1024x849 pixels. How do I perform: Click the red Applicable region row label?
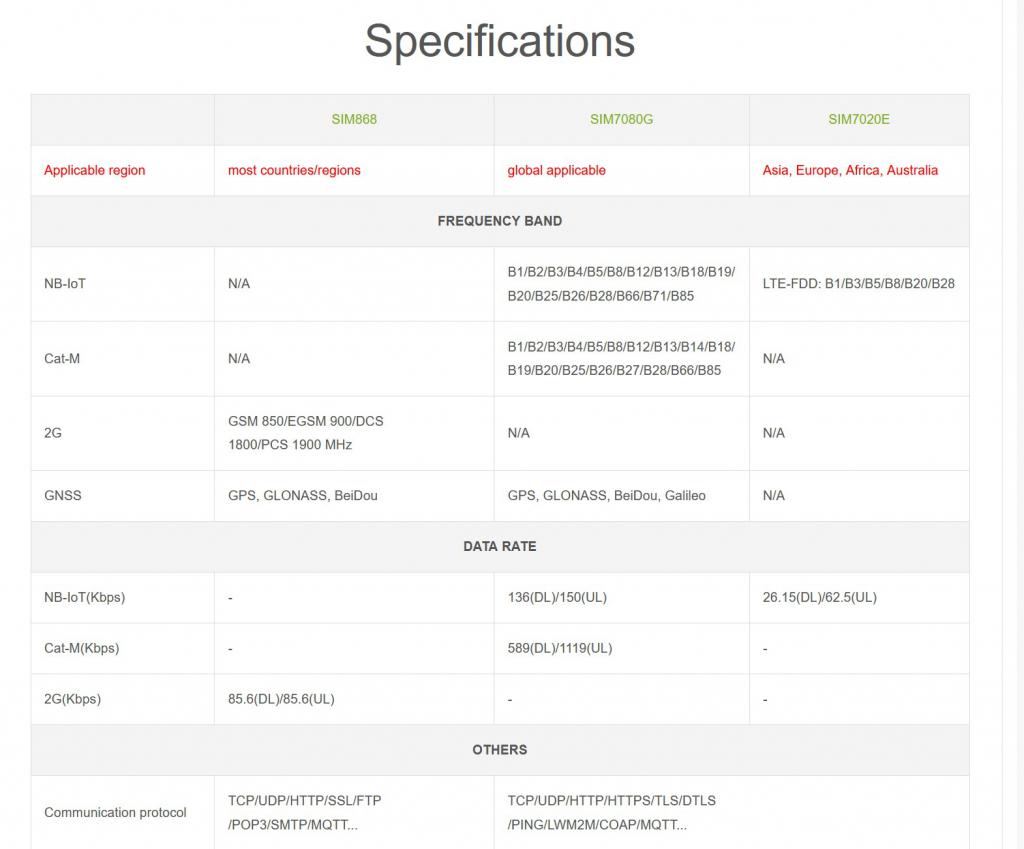pos(95,170)
